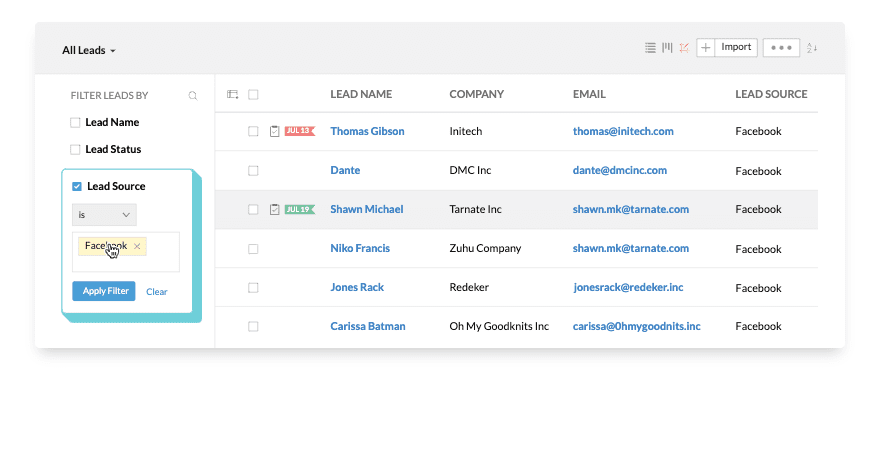Click COMPANY column header

[477, 94]
